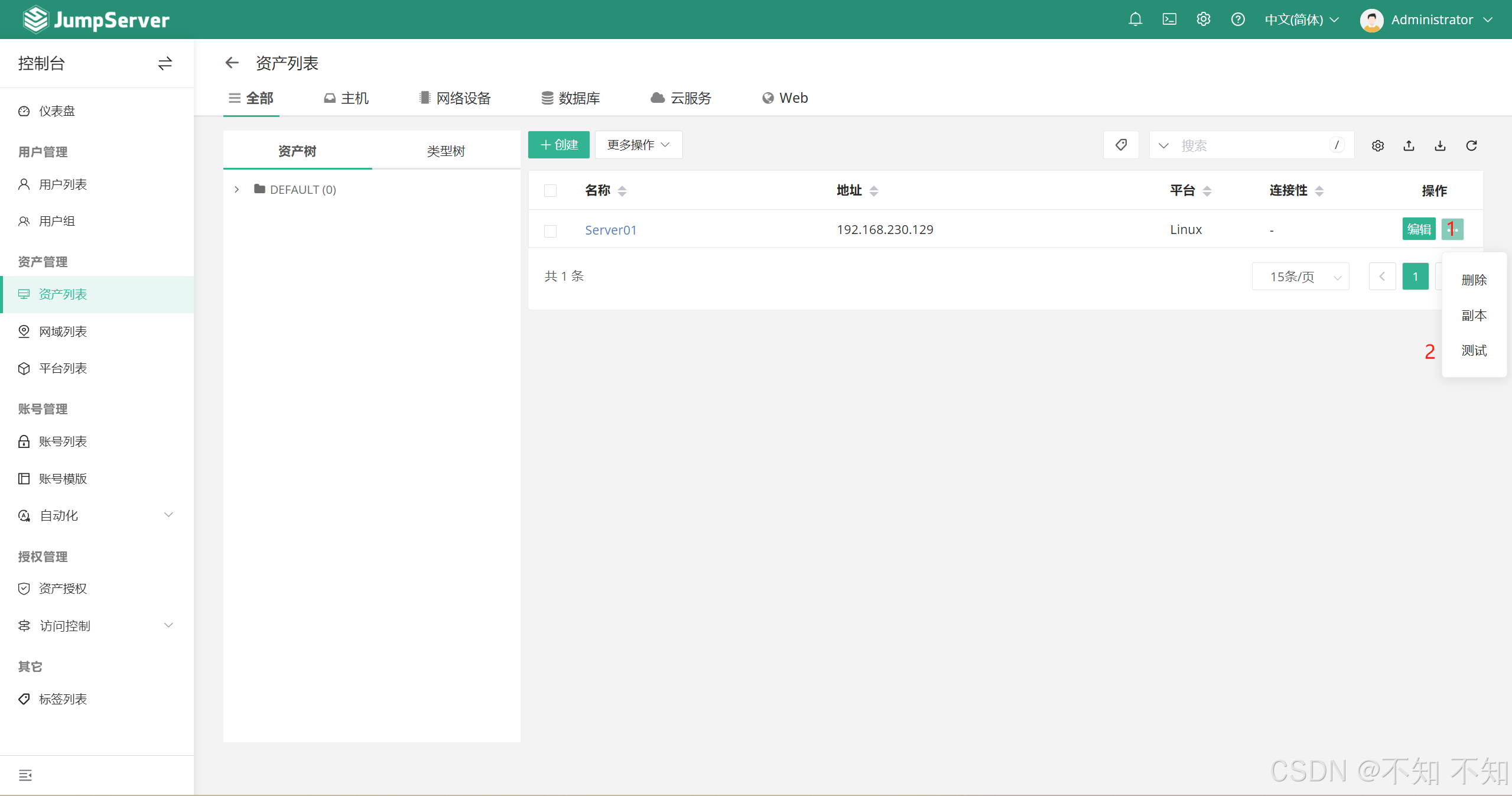Check the Server01 row checkbox
This screenshot has height=796, width=1512.
[x=550, y=230]
